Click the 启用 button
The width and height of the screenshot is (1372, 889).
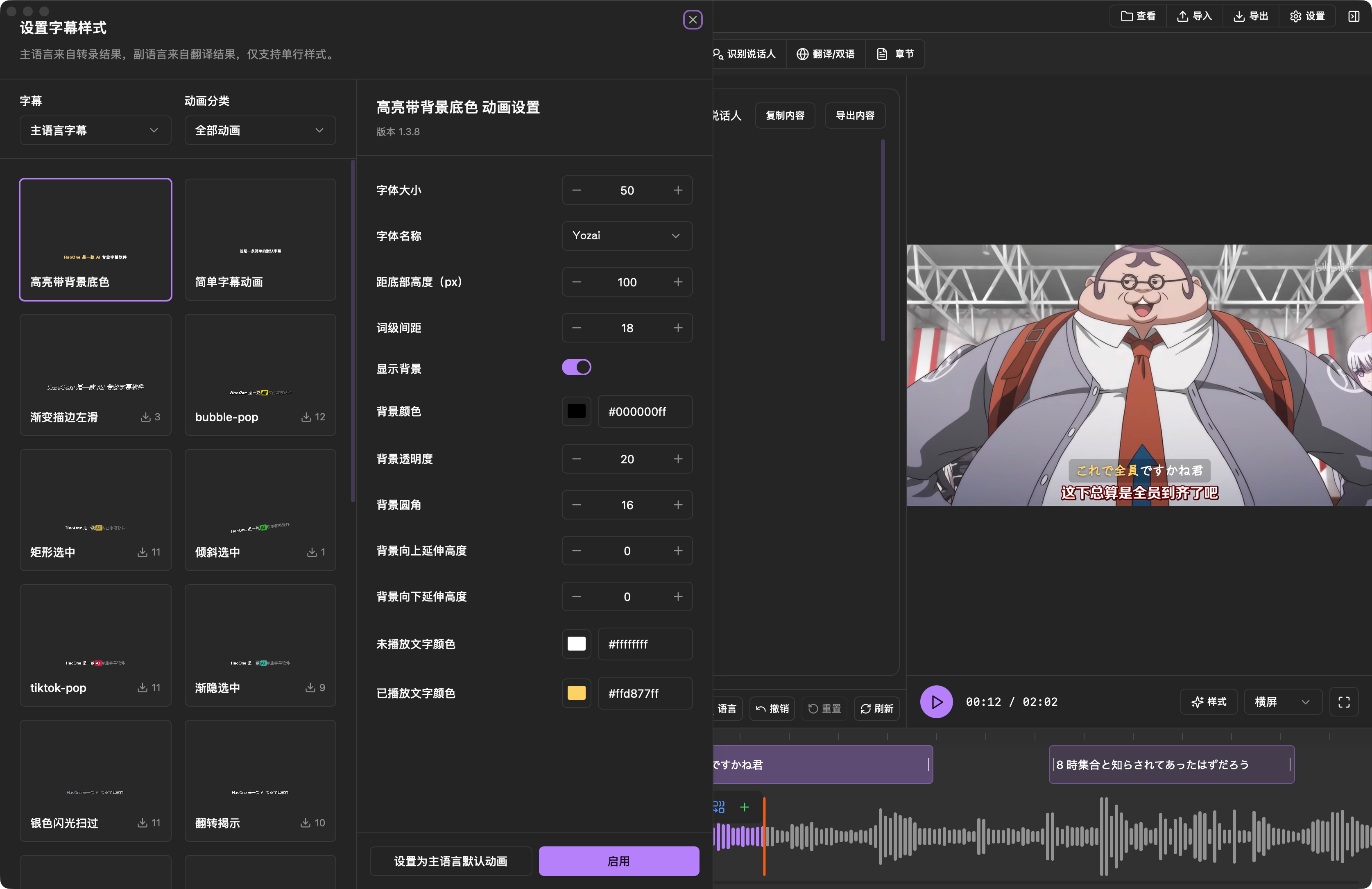click(x=619, y=861)
